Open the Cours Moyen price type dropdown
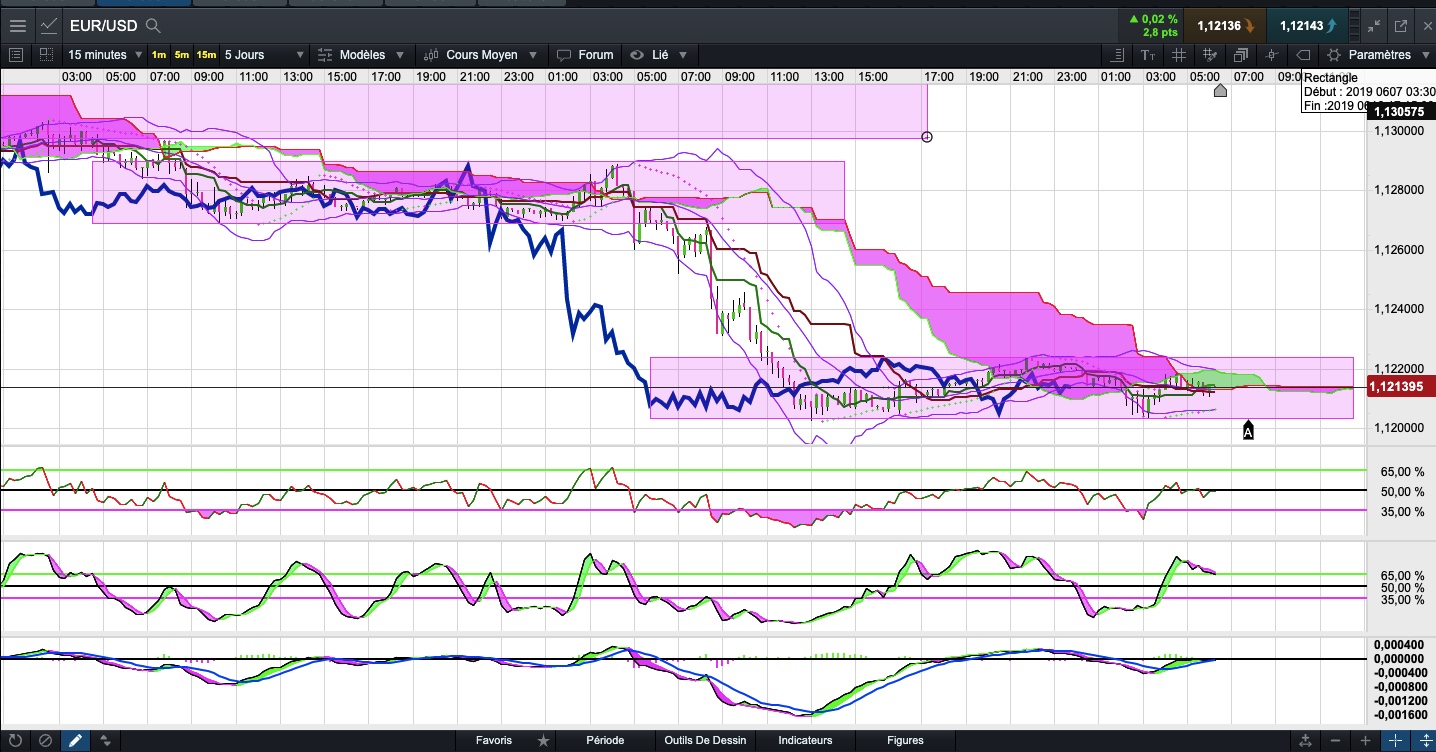This screenshot has width=1436, height=752. (x=482, y=55)
